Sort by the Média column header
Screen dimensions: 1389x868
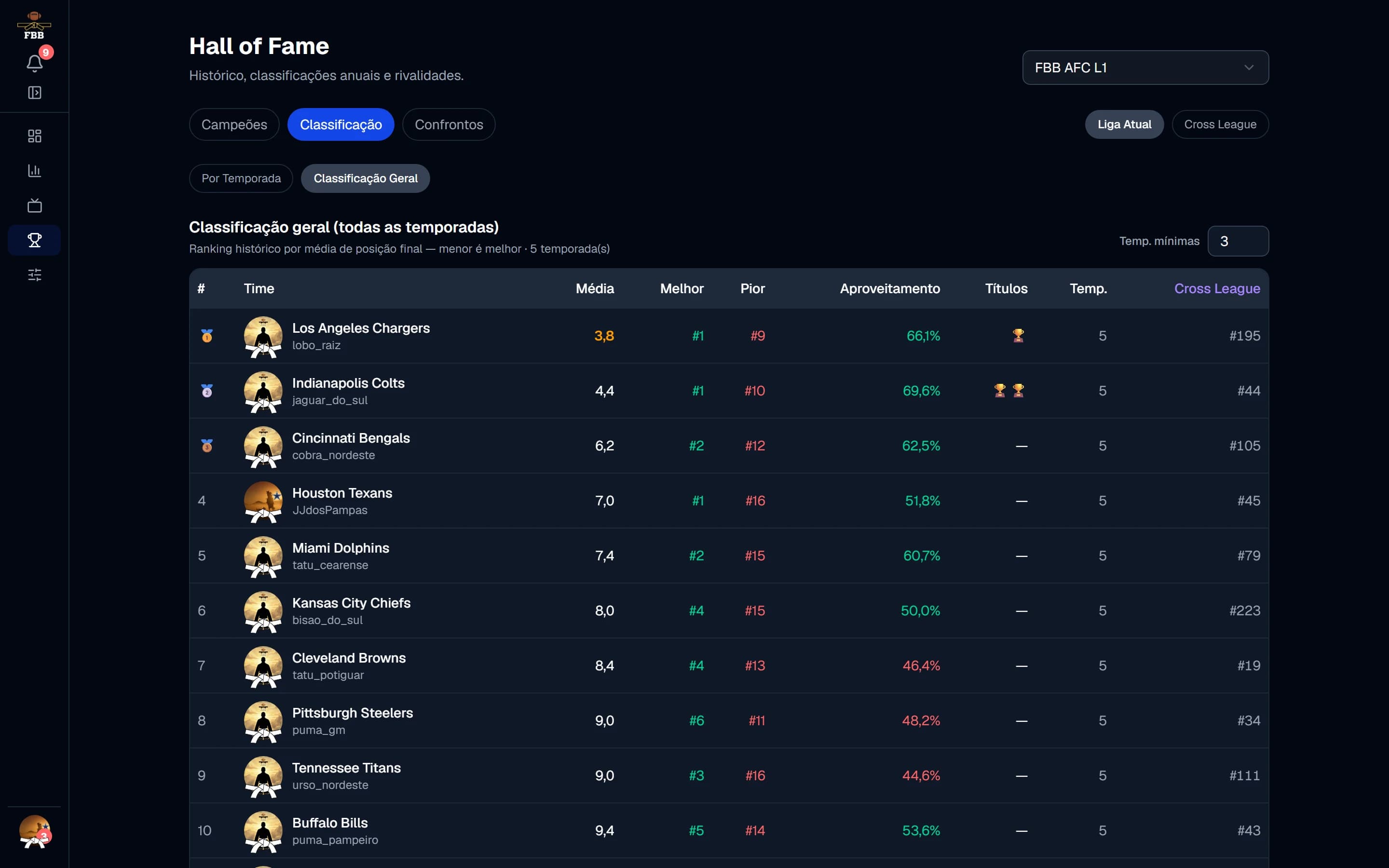click(x=595, y=289)
